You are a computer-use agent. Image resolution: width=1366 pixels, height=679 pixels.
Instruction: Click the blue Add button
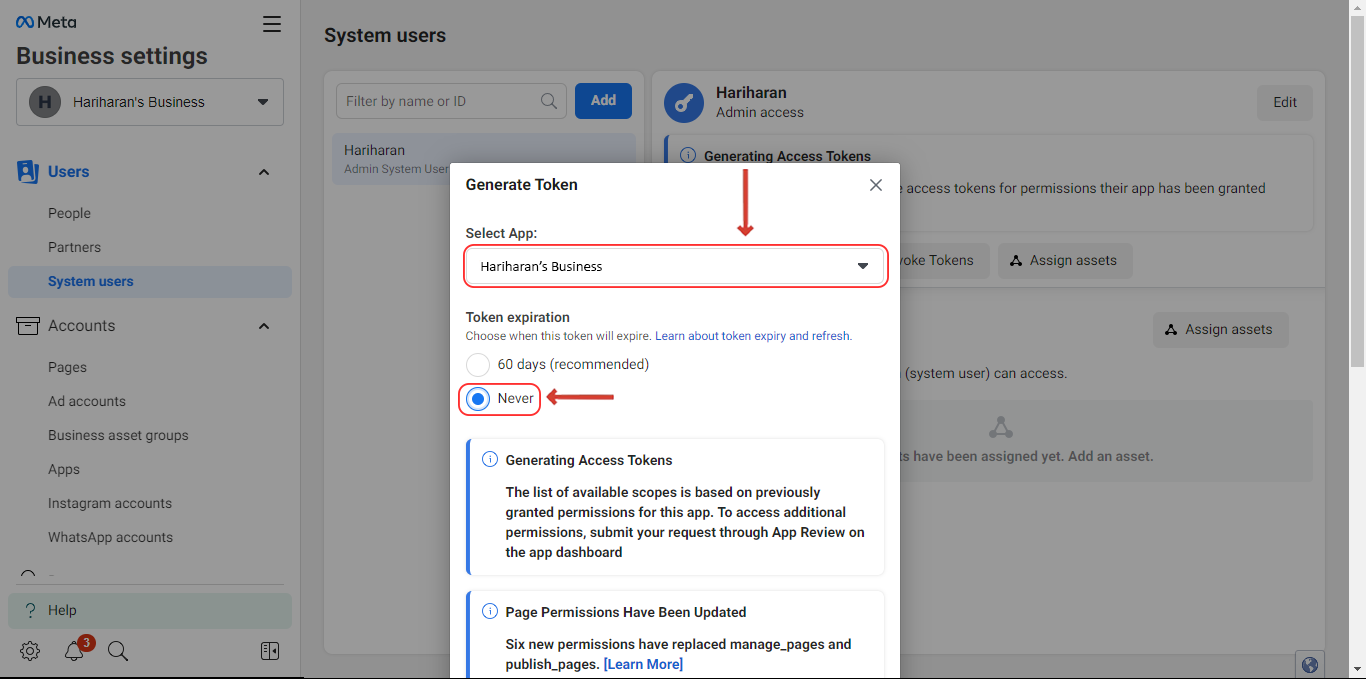603,100
